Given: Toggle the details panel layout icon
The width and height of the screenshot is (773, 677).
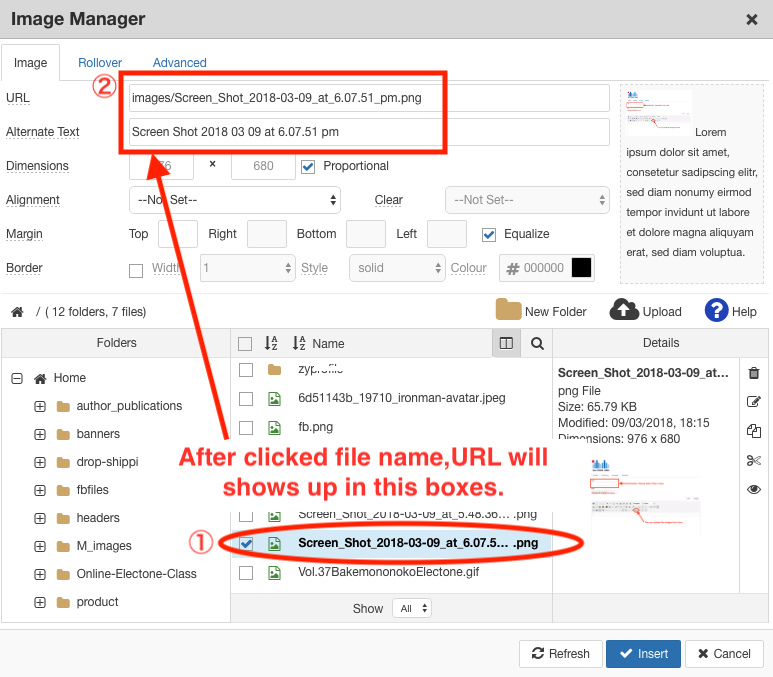Looking at the screenshot, I should [506, 343].
